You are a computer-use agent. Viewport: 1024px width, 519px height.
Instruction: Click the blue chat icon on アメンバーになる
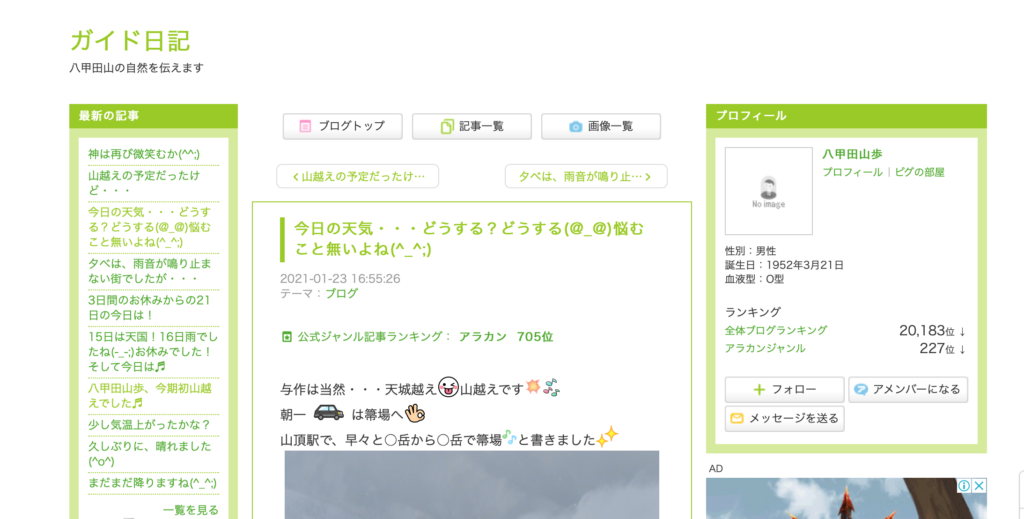pyautogui.click(x=861, y=390)
